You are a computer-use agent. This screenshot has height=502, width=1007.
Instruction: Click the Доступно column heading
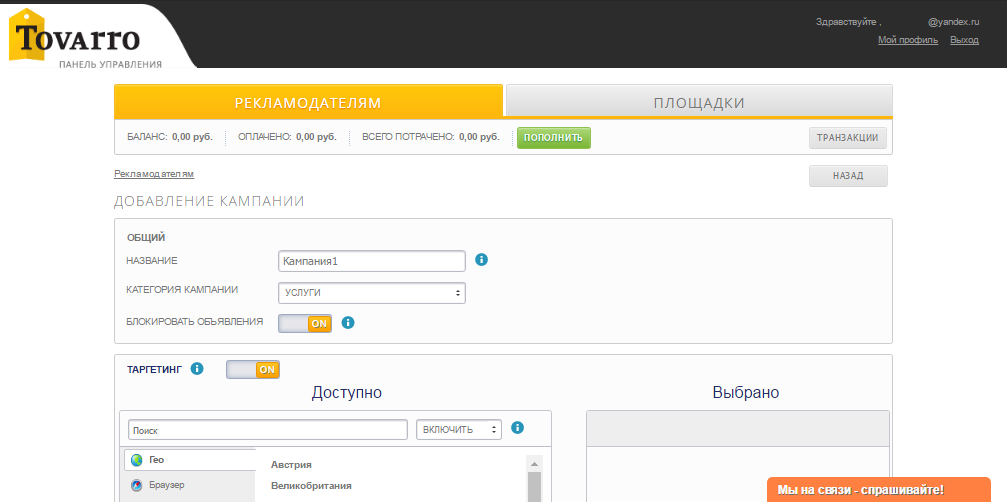(x=347, y=392)
